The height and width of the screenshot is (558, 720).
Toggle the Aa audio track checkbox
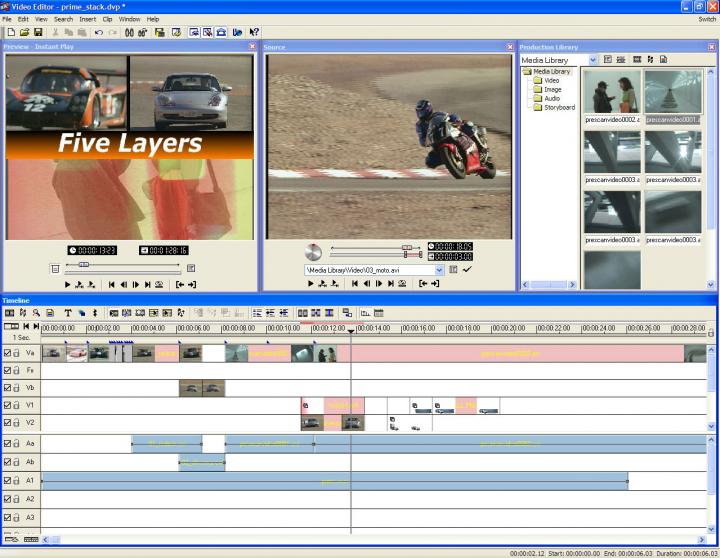pyautogui.click(x=7, y=443)
